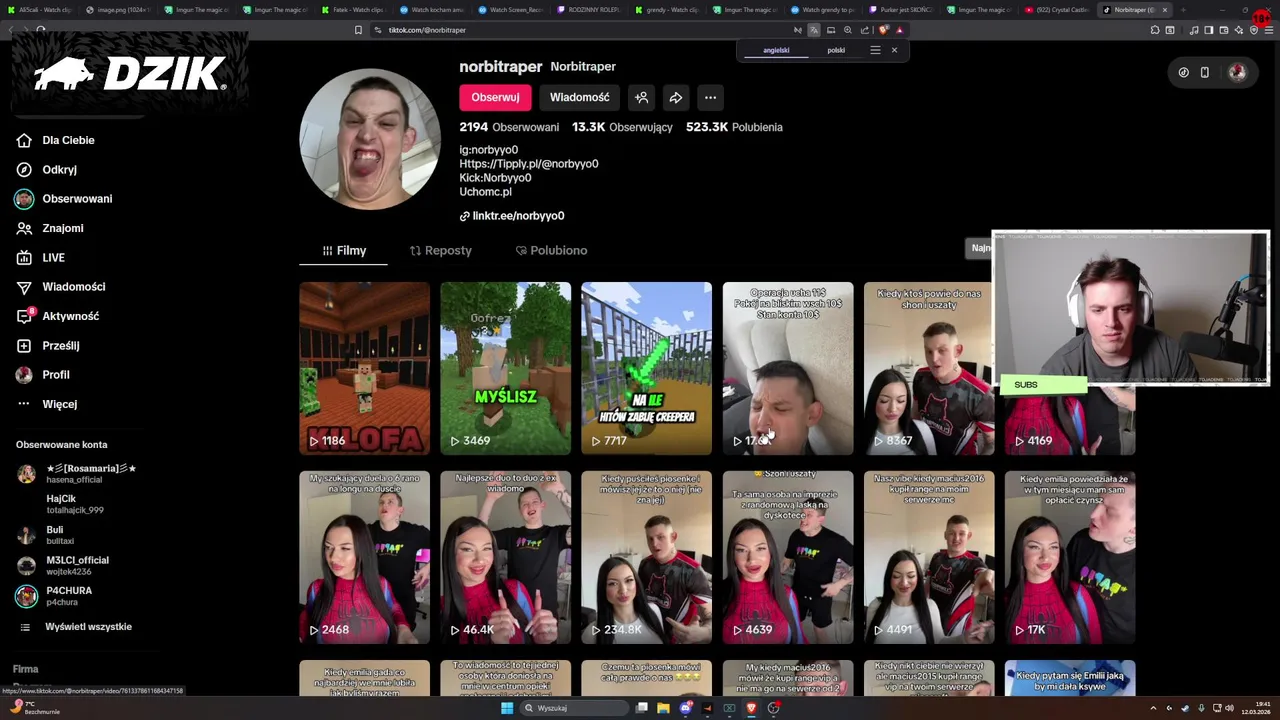Viewport: 1280px width, 720px height.
Task: Click the zoom magnifier icon in the address bar
Action: (x=848, y=30)
